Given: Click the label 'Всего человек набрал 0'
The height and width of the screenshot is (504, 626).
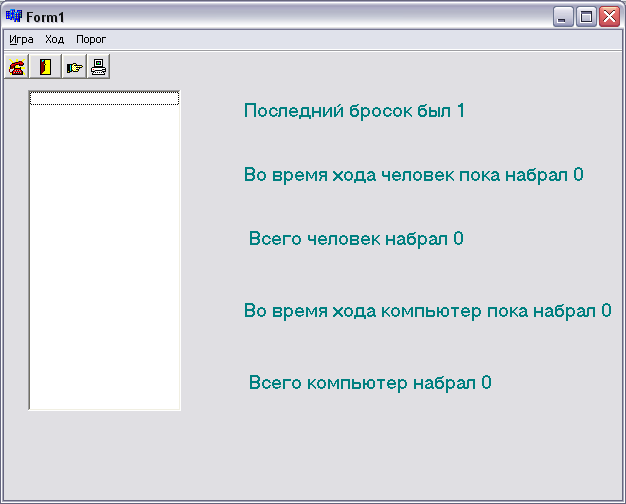Looking at the screenshot, I should click(356, 239).
